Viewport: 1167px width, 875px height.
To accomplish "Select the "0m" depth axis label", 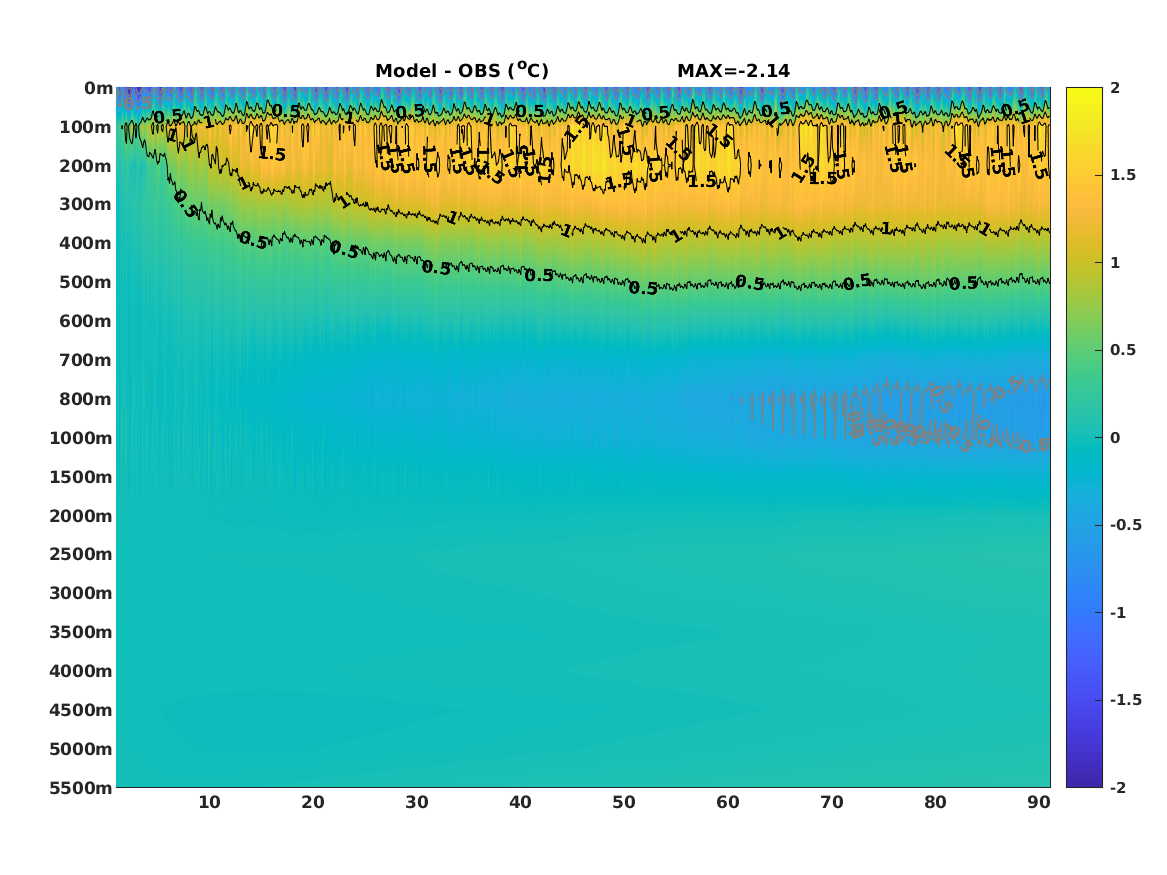I will click(98, 89).
